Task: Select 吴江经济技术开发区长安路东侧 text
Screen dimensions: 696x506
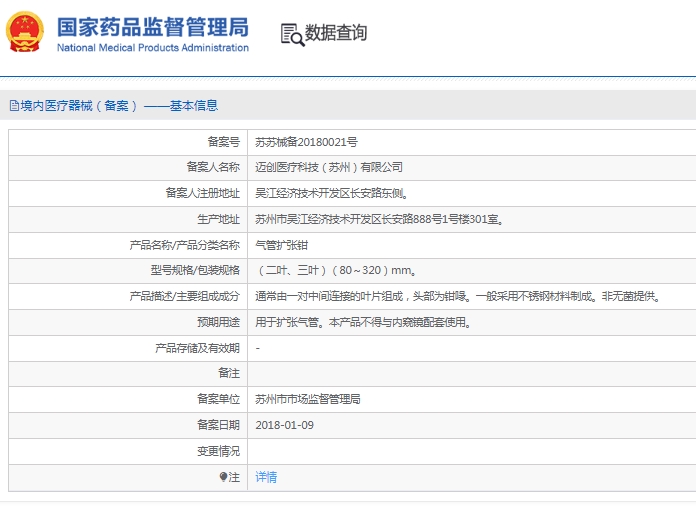Action: (x=332, y=193)
